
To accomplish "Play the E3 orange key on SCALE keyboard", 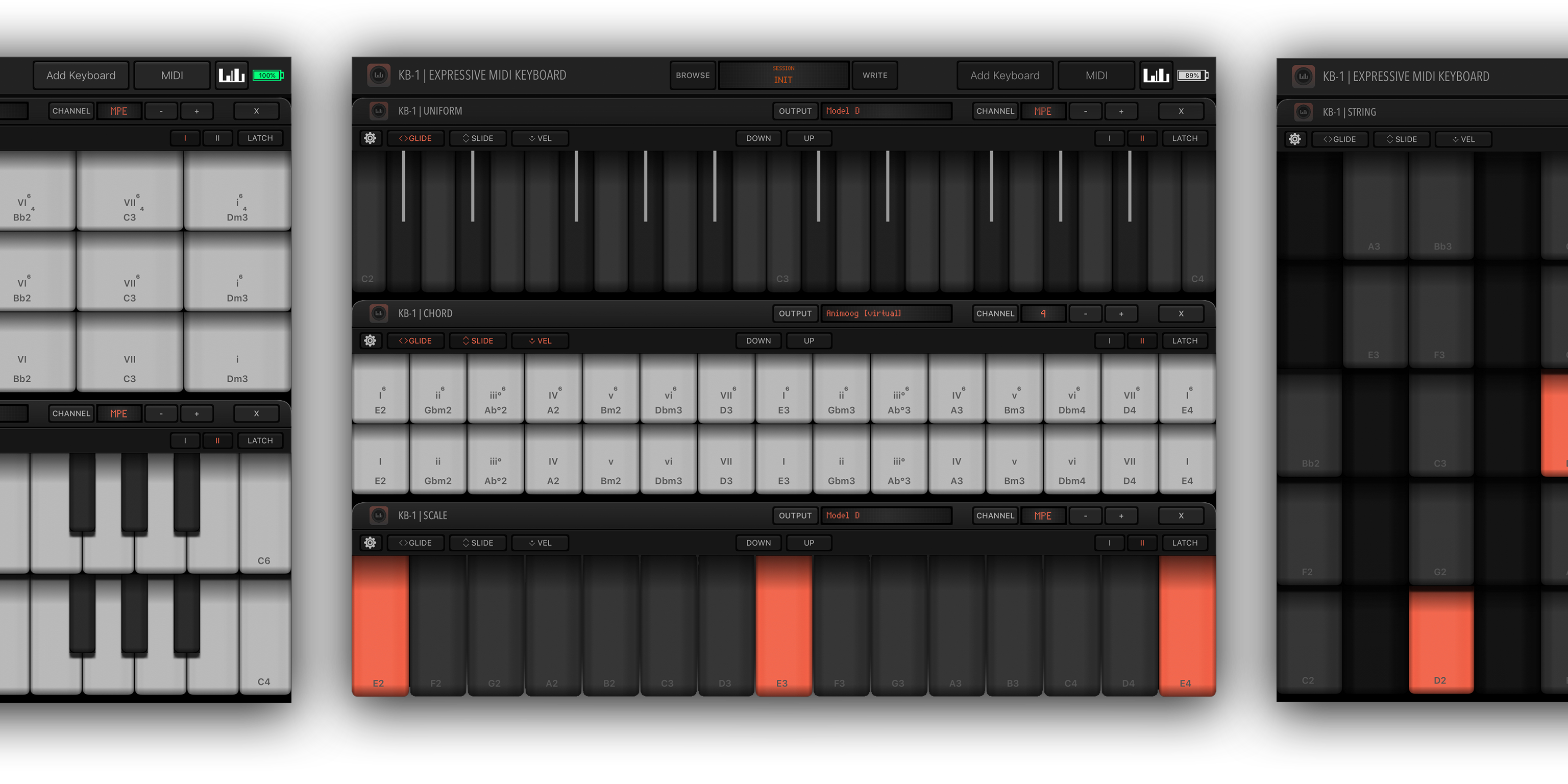I will [x=783, y=626].
